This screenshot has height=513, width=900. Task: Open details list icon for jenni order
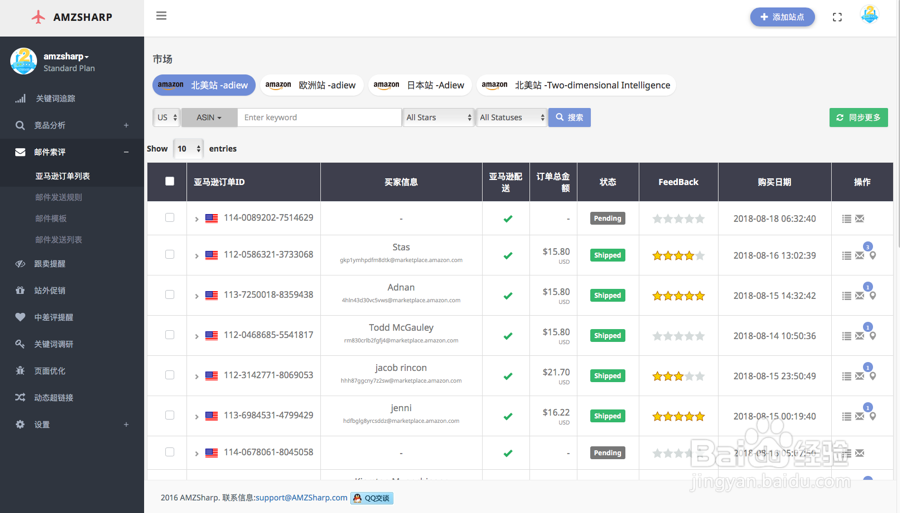coord(847,416)
